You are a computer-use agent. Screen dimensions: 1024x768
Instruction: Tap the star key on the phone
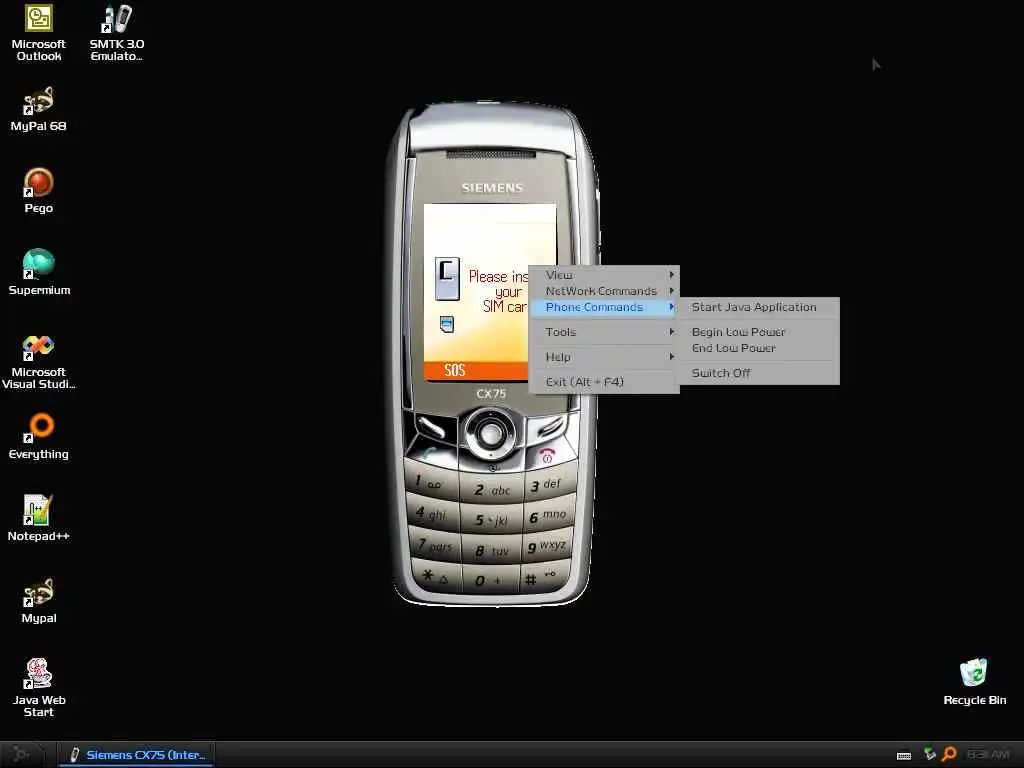(x=436, y=576)
